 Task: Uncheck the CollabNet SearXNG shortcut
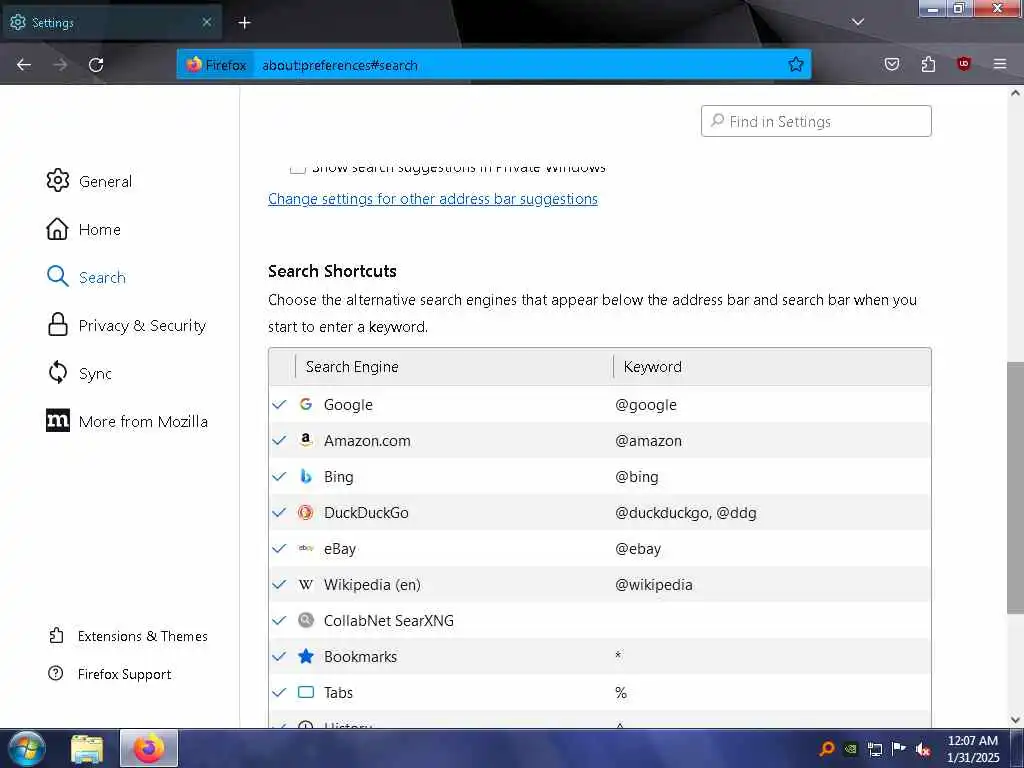(x=280, y=620)
